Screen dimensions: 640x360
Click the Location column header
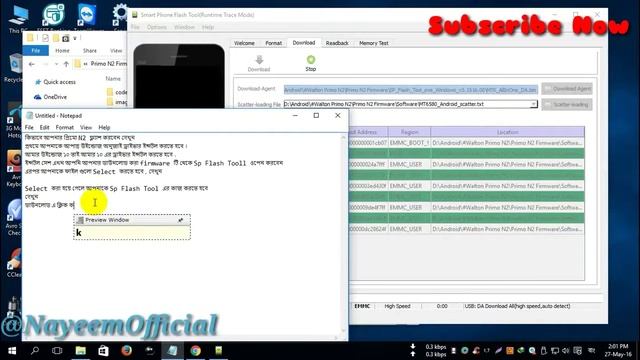[x=507, y=132]
